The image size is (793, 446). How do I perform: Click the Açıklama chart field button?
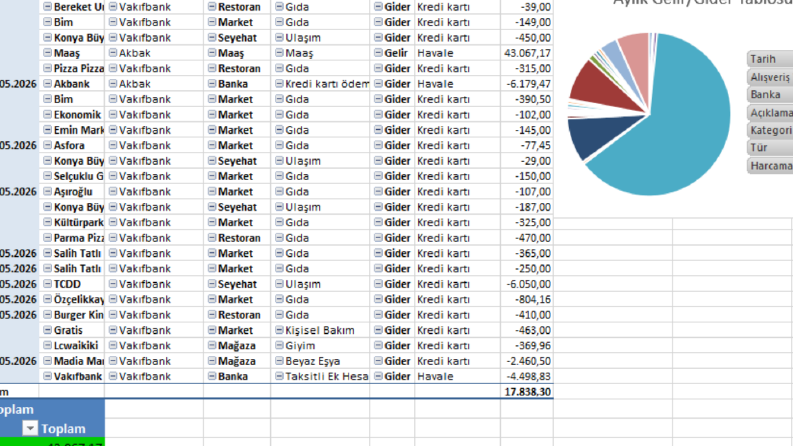pos(770,112)
